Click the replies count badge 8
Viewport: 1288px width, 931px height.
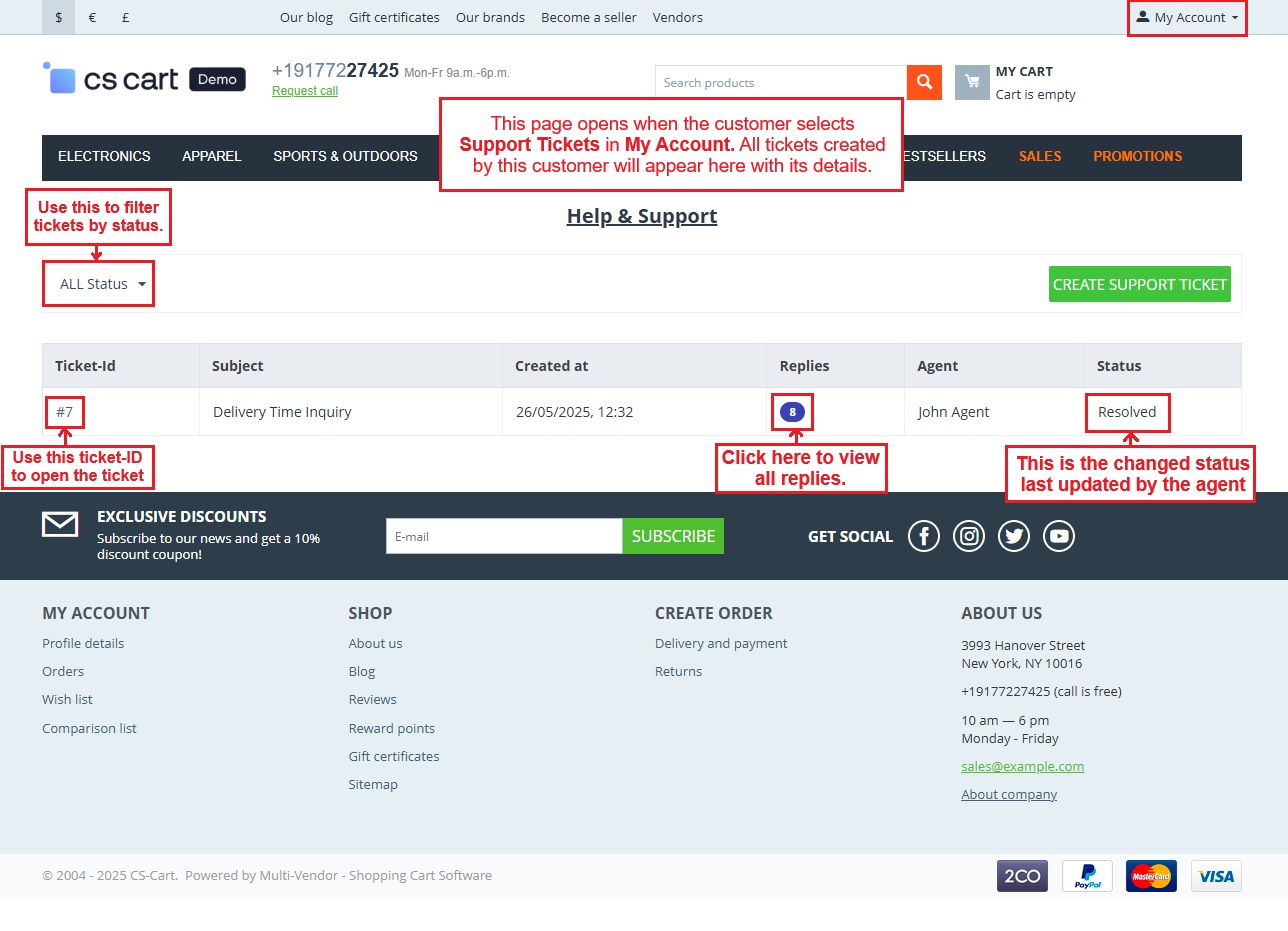point(792,412)
